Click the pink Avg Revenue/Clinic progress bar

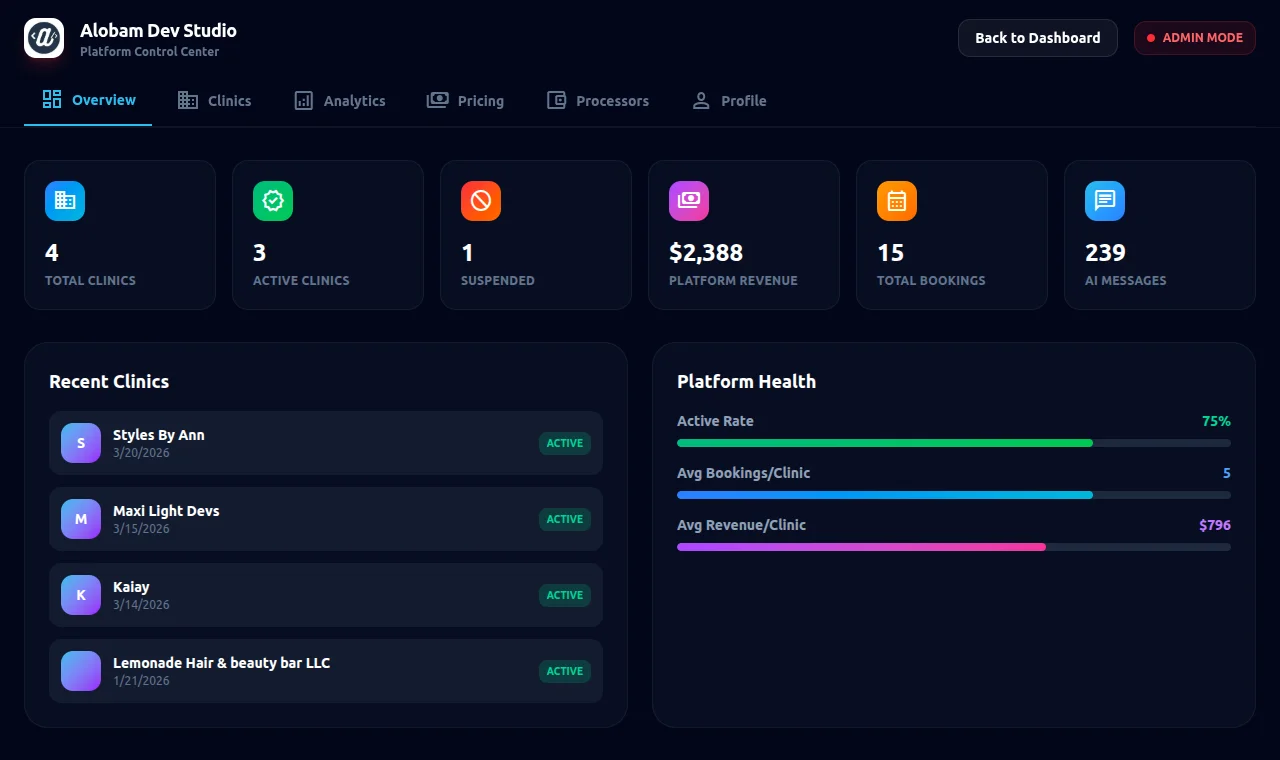pyautogui.click(x=861, y=547)
